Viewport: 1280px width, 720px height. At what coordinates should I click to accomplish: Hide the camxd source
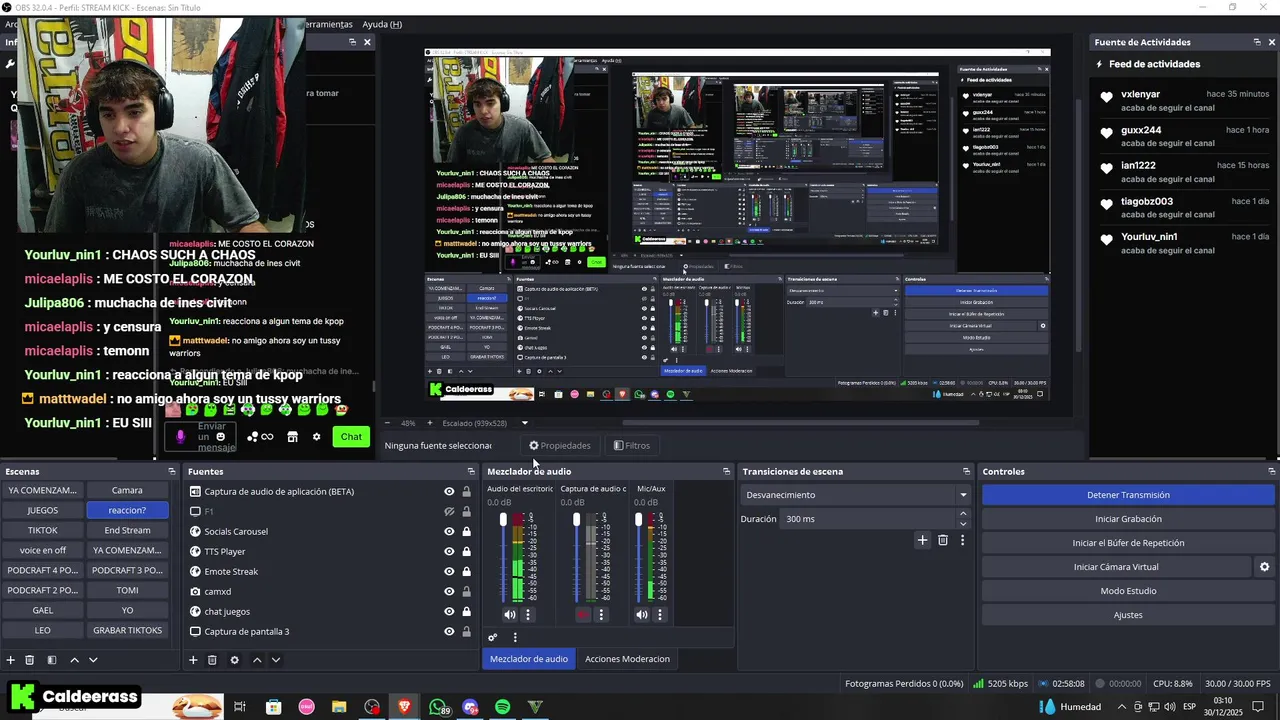tap(449, 591)
